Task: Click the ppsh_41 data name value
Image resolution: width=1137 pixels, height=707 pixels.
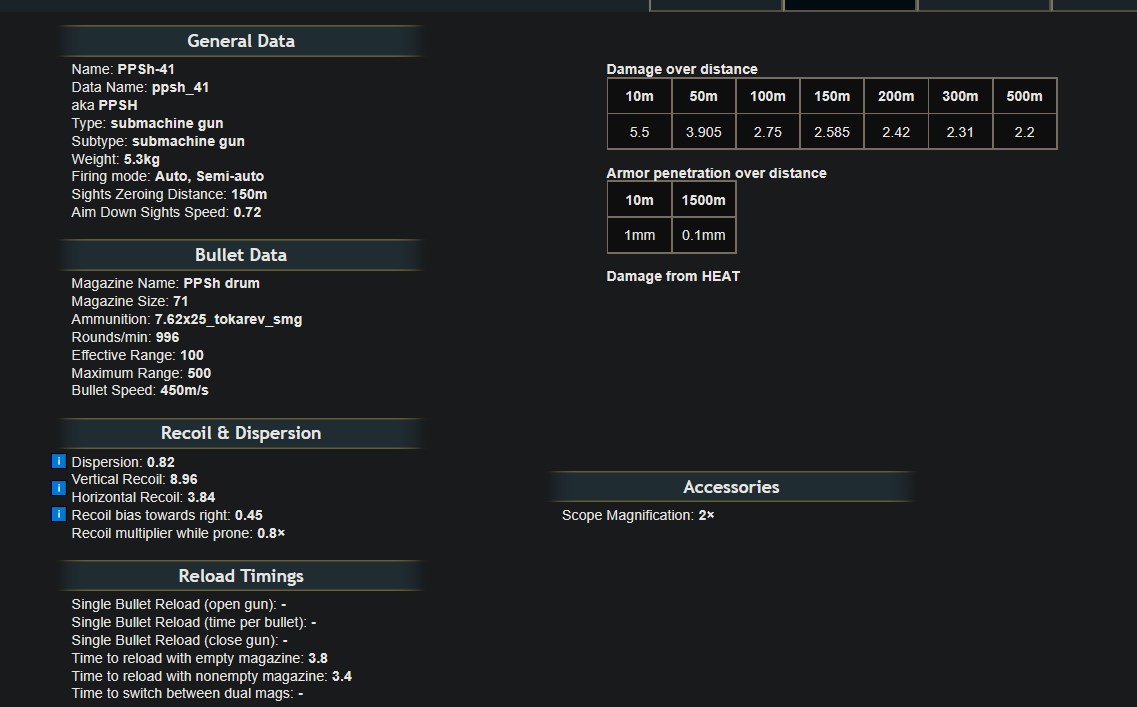Action: click(x=180, y=87)
